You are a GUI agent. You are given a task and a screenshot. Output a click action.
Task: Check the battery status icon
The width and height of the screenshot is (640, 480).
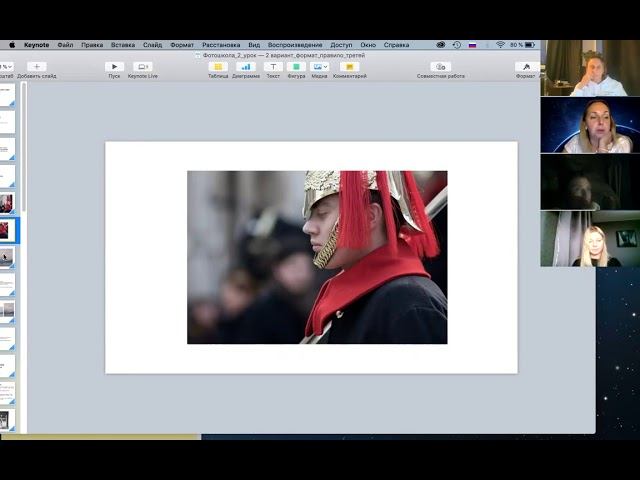530,45
